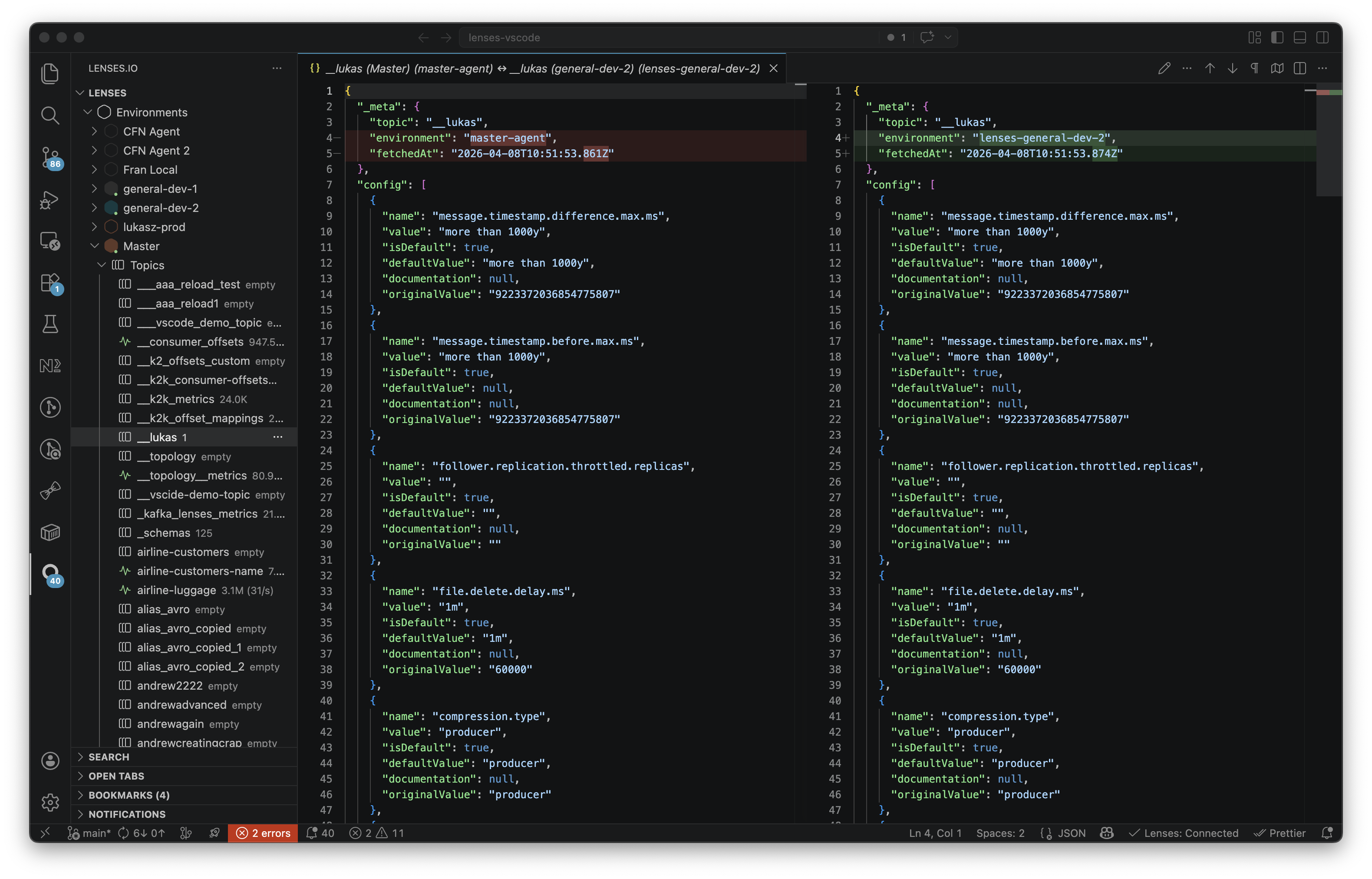
Task: Expand the OPEN TABS section
Action: coord(184,776)
